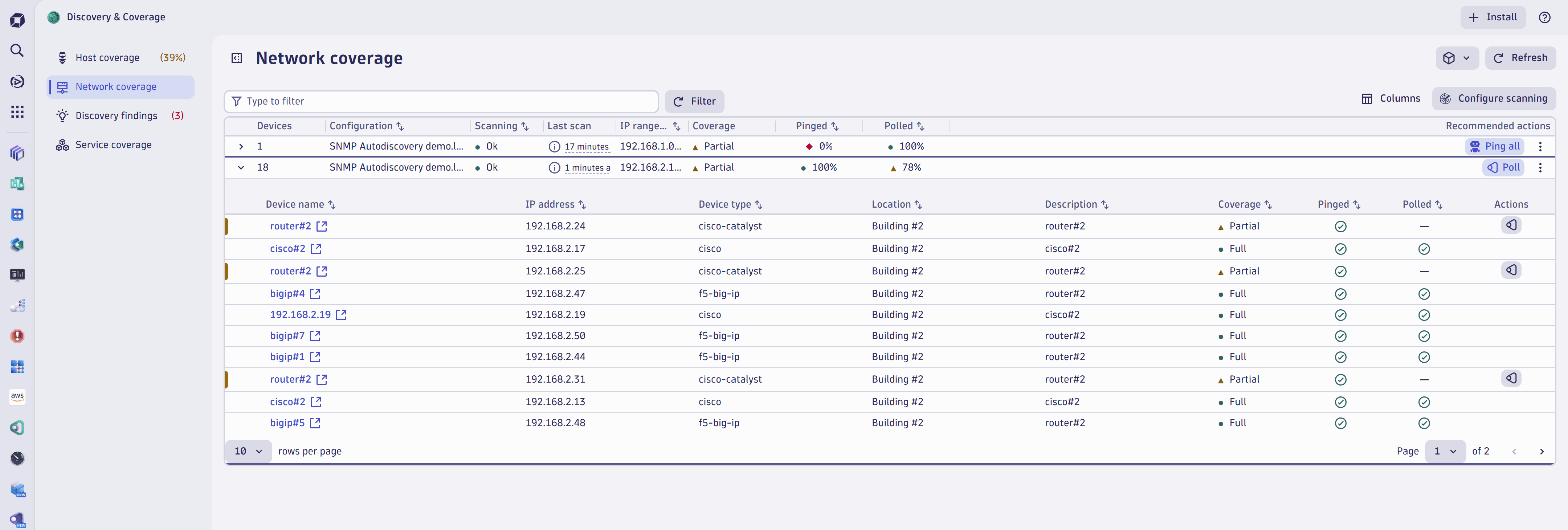Open more options menu for 1-device row
This screenshot has width=1568, height=530.
pyautogui.click(x=1540, y=147)
